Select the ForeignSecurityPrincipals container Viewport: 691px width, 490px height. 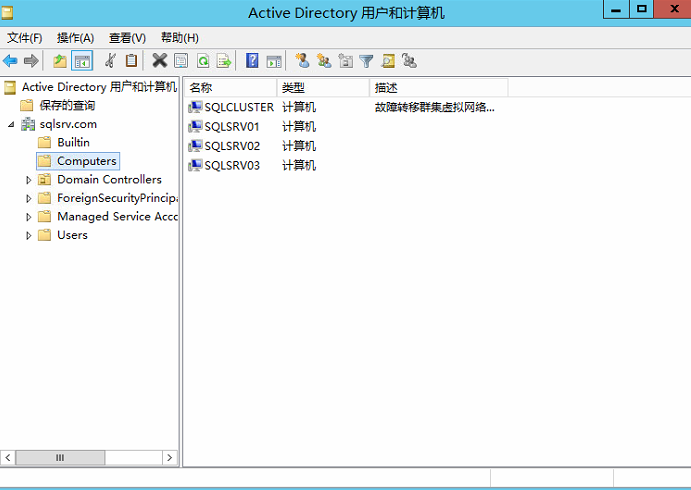tap(117, 198)
